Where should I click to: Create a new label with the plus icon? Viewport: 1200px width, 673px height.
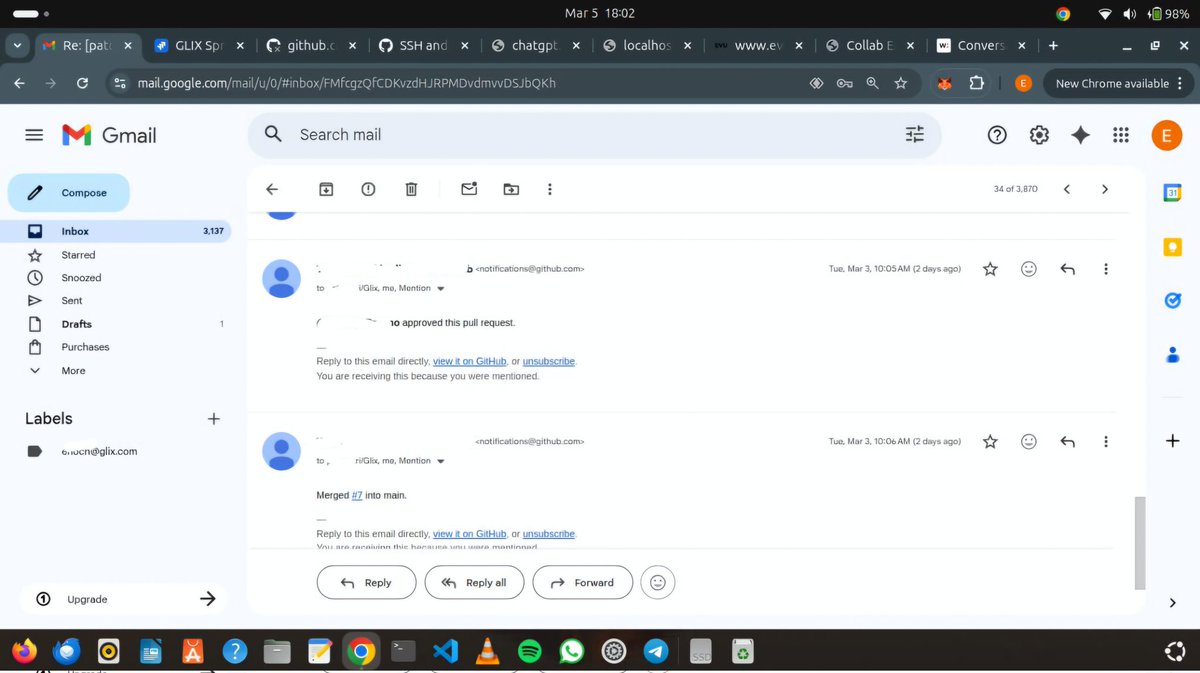pos(213,419)
